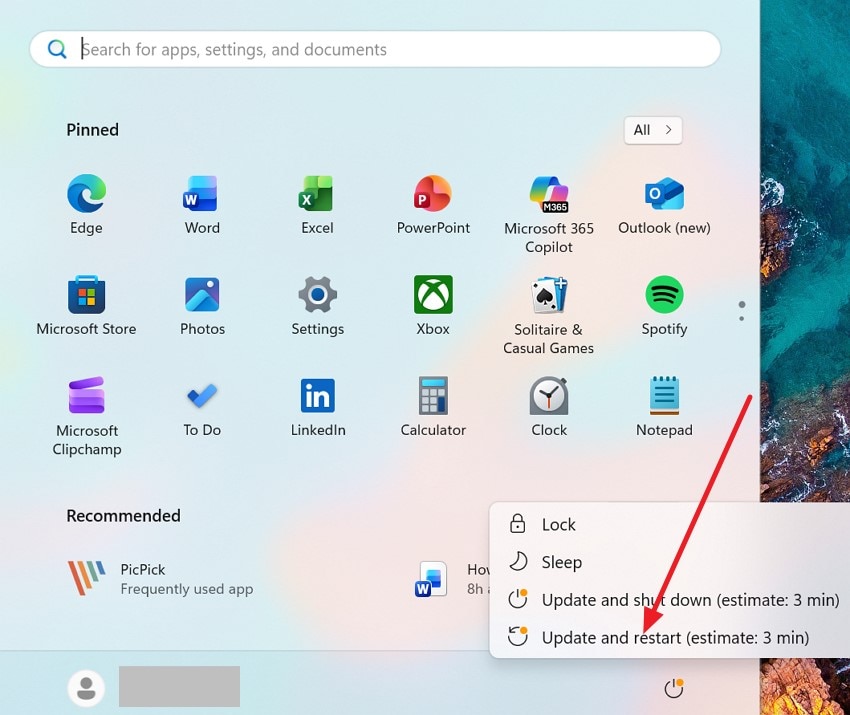The width and height of the screenshot is (850, 715).
Task: Launch the Calculator app
Action: tap(432, 398)
